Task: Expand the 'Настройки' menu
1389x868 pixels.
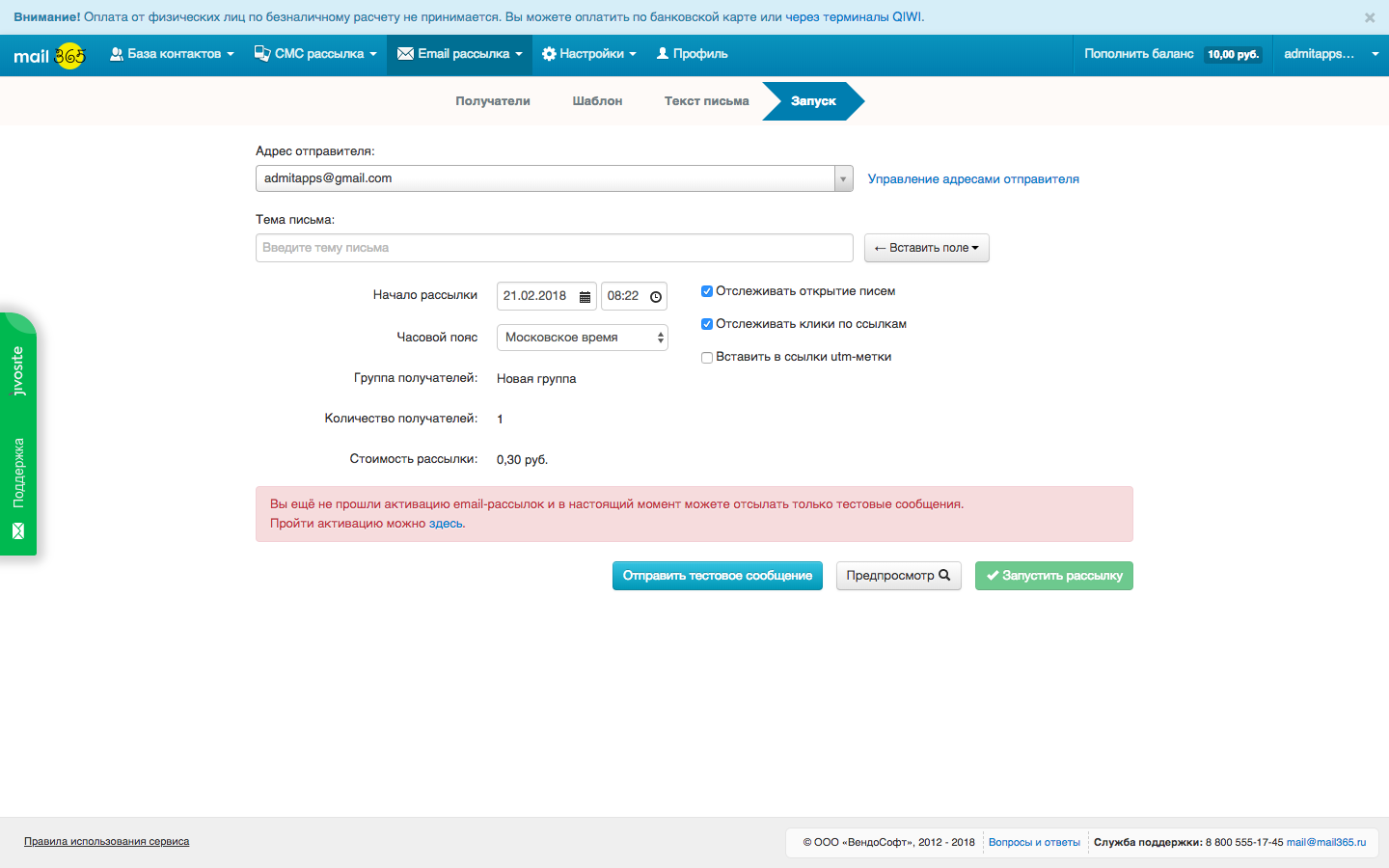Action: click(x=588, y=54)
